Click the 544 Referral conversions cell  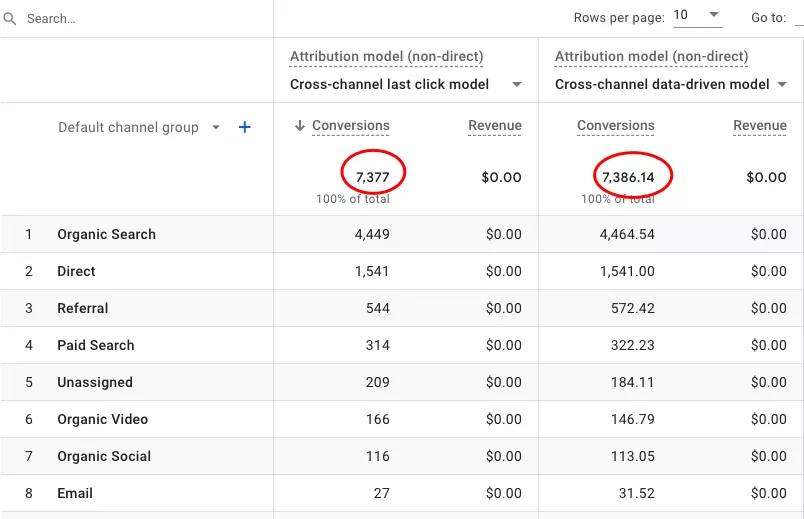[x=378, y=308]
